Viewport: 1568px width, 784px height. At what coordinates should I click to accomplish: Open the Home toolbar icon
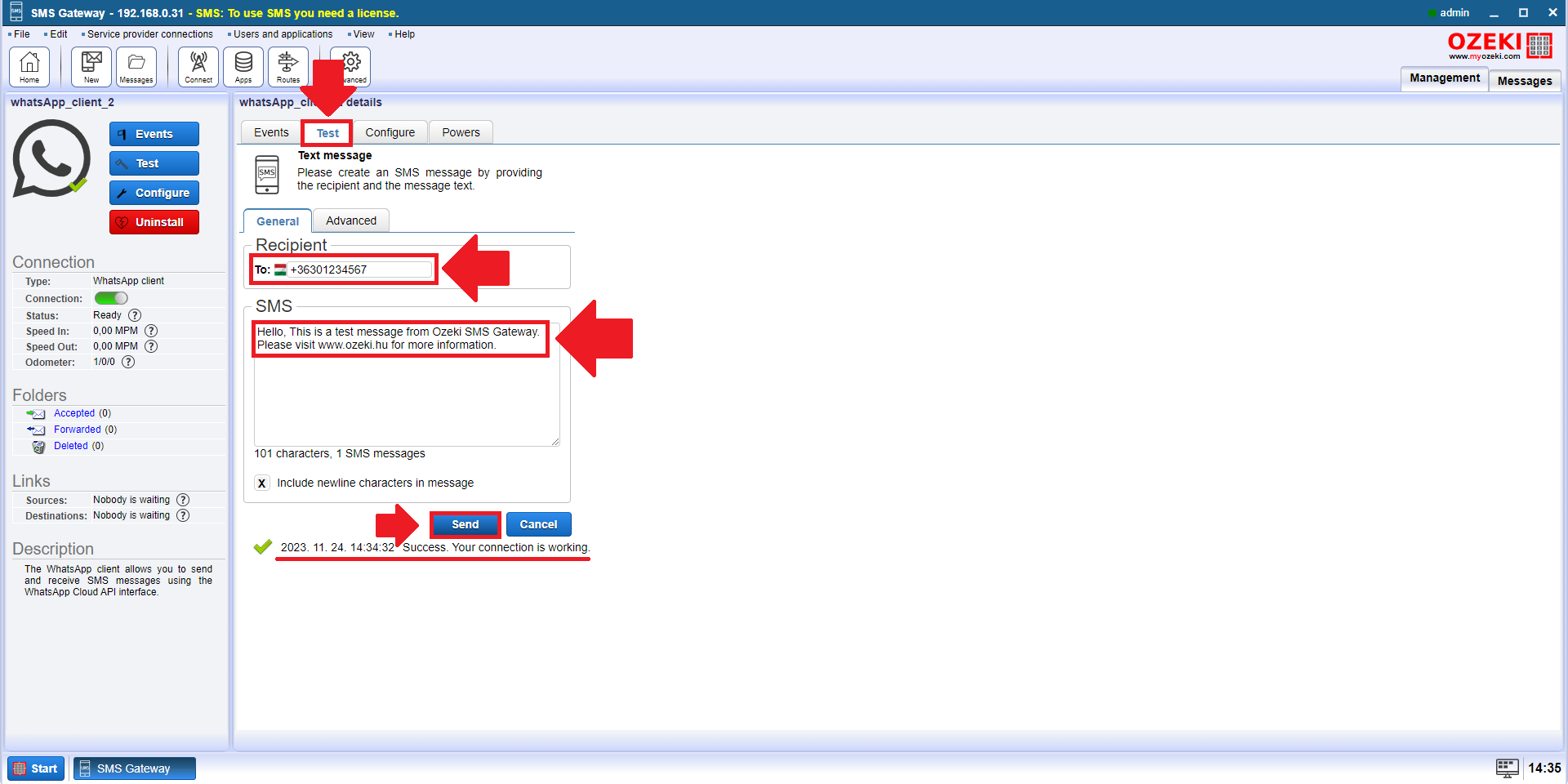click(29, 66)
